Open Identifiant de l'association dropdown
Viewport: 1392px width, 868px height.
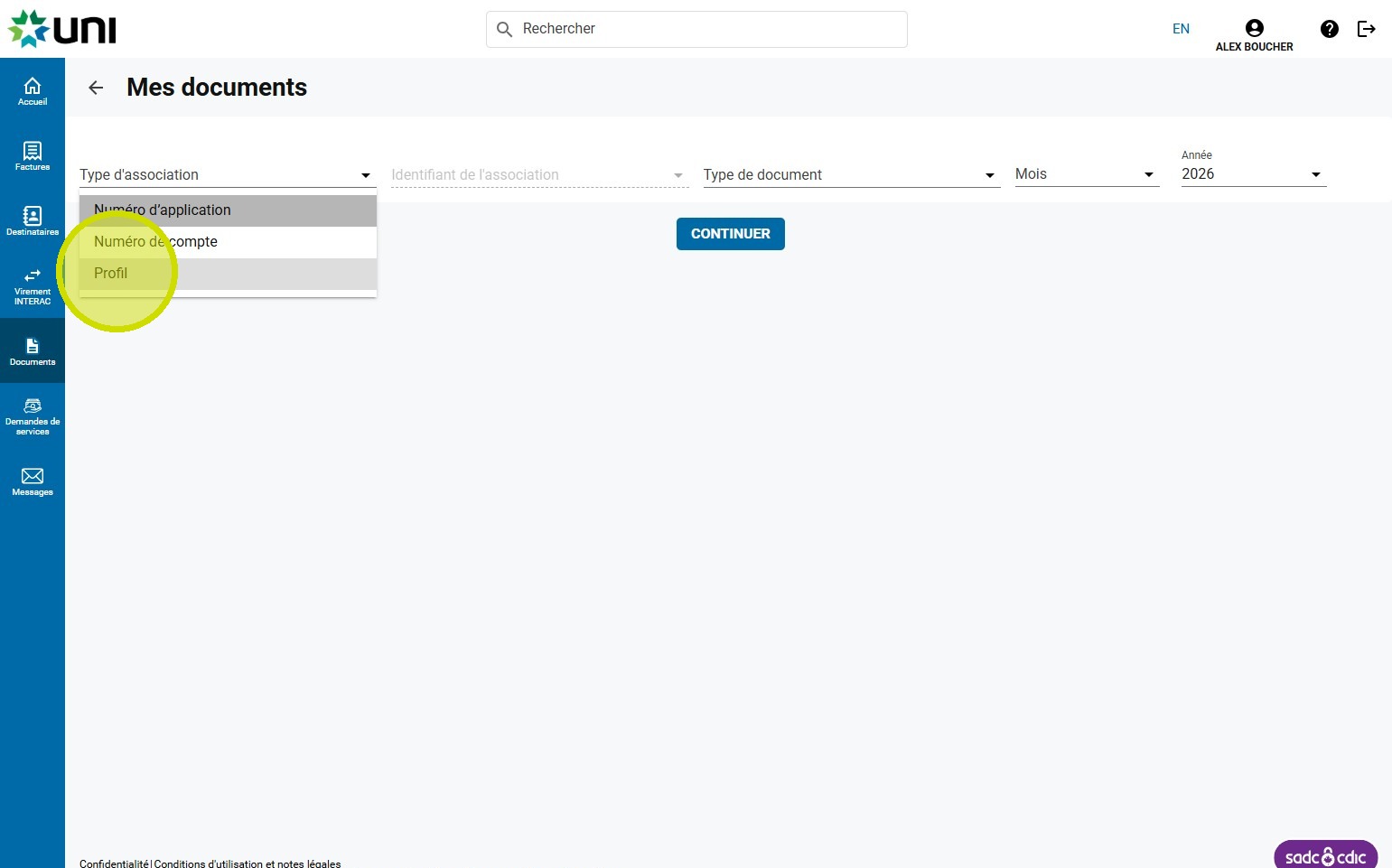pos(540,174)
